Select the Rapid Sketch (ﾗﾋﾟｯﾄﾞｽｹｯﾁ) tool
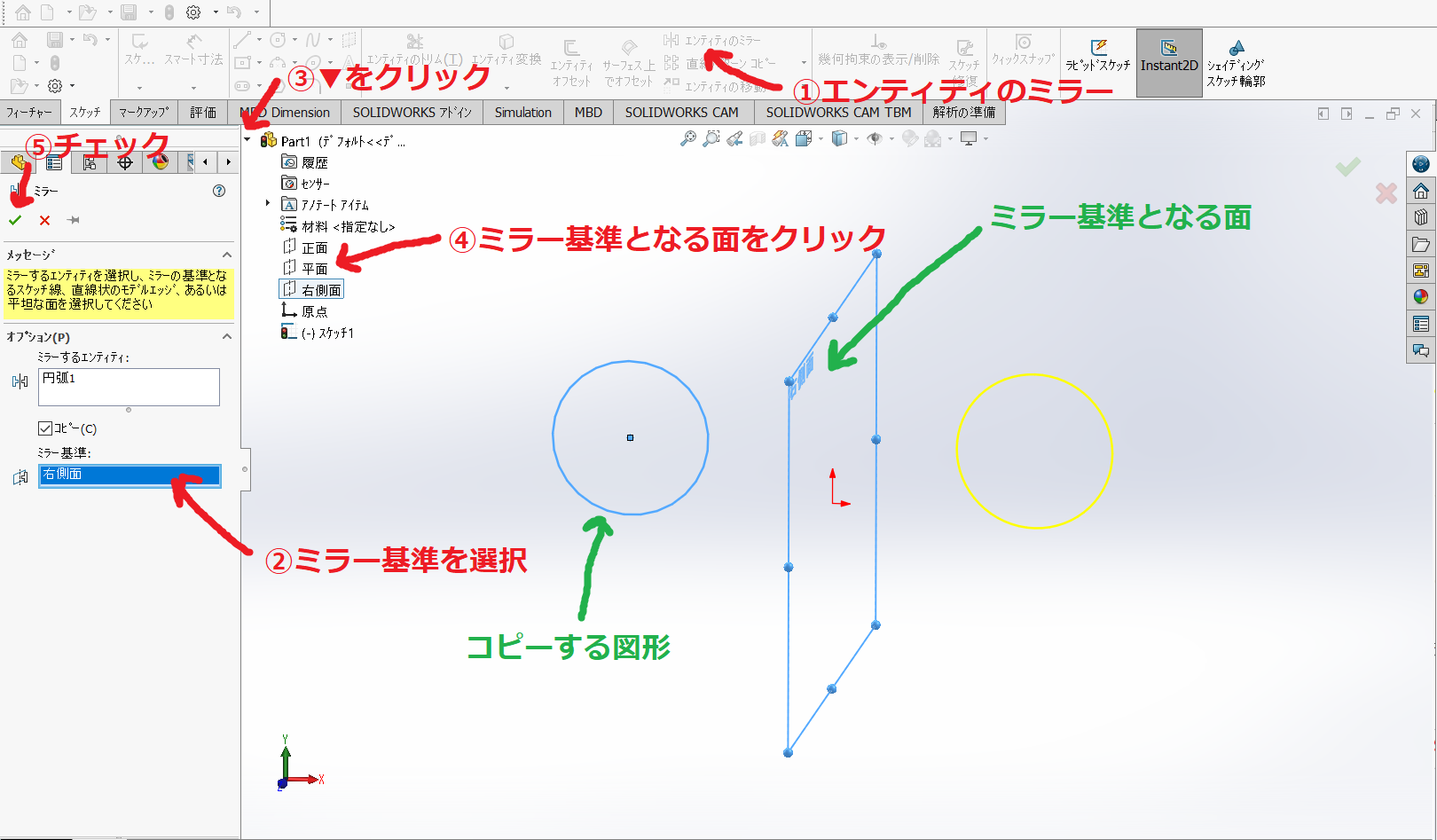 point(1098,55)
